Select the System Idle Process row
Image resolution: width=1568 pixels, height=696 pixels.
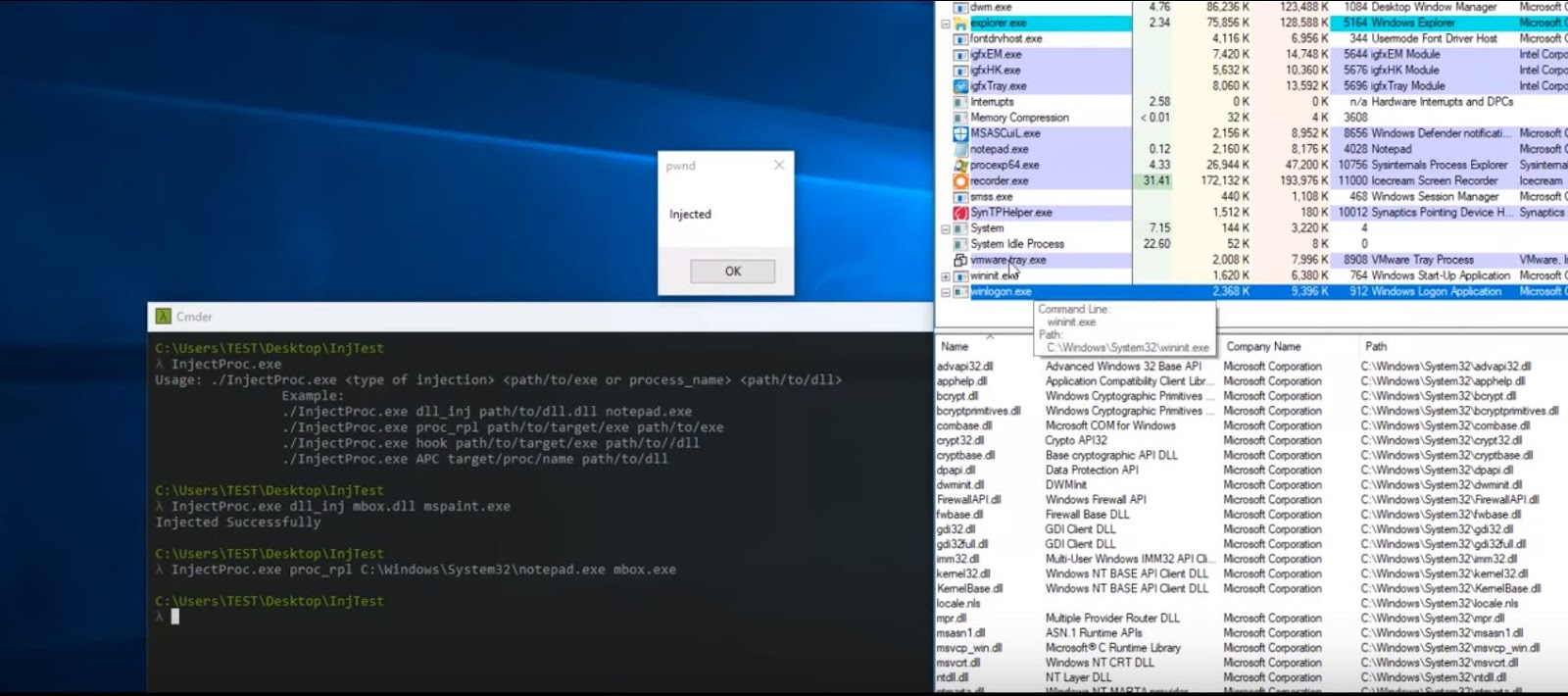point(1252,243)
